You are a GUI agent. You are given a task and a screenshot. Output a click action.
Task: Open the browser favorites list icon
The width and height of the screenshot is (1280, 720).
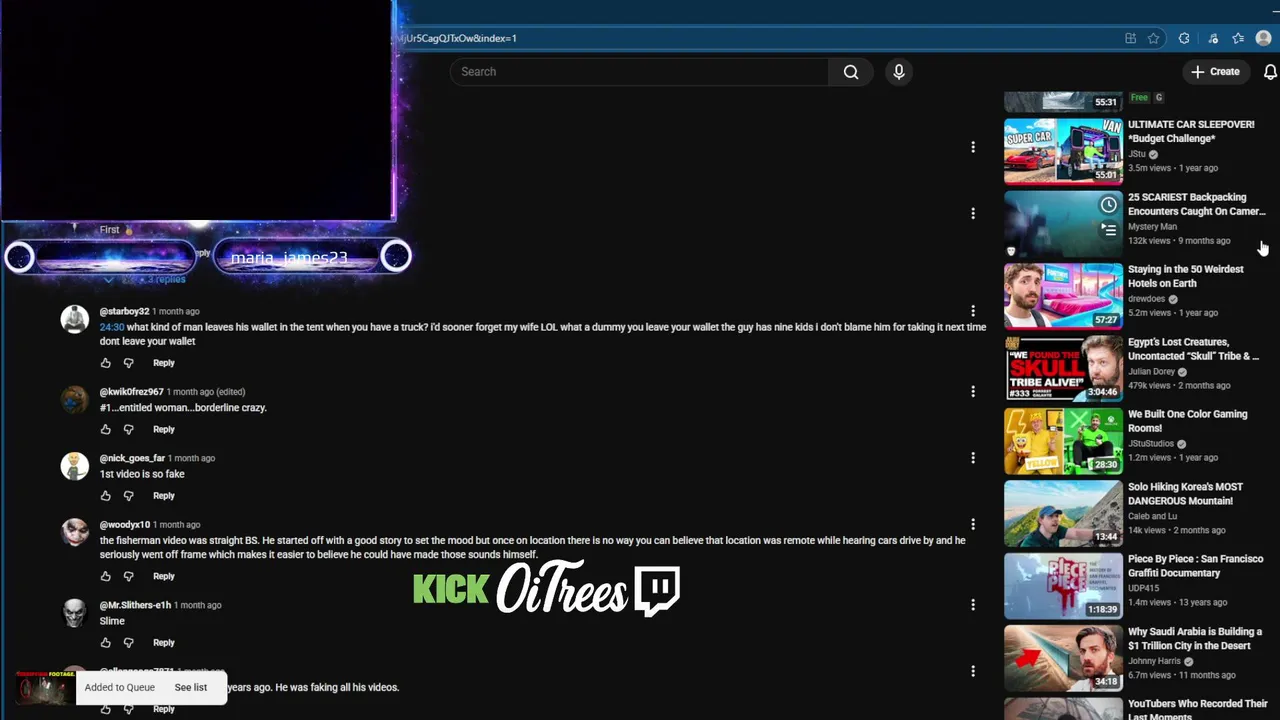[1238, 38]
